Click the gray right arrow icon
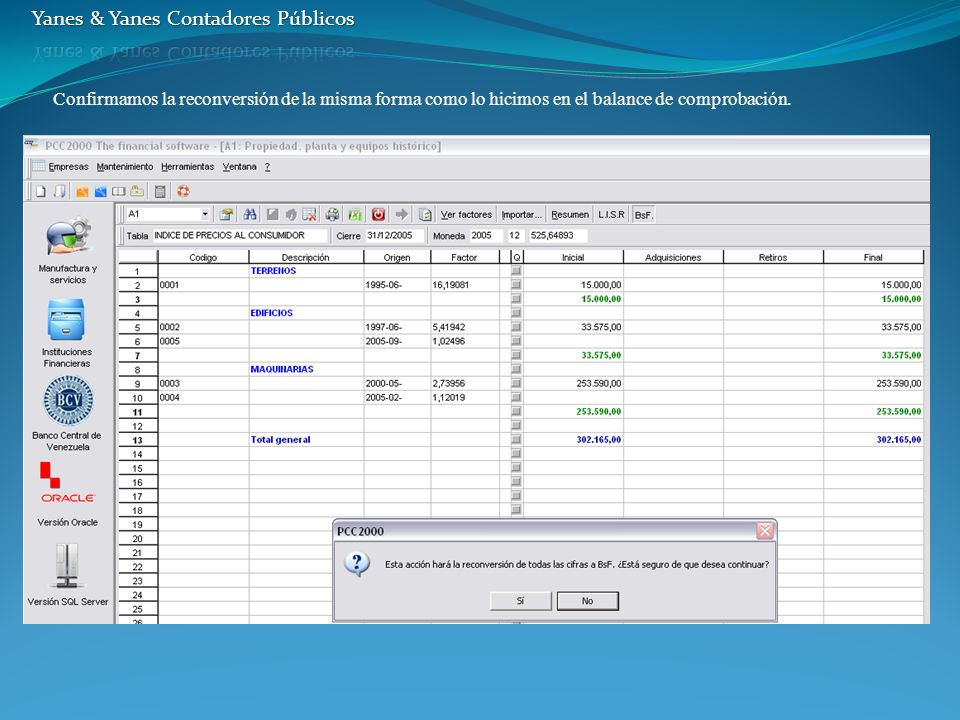Screen dimensions: 960x720 coord(402,214)
